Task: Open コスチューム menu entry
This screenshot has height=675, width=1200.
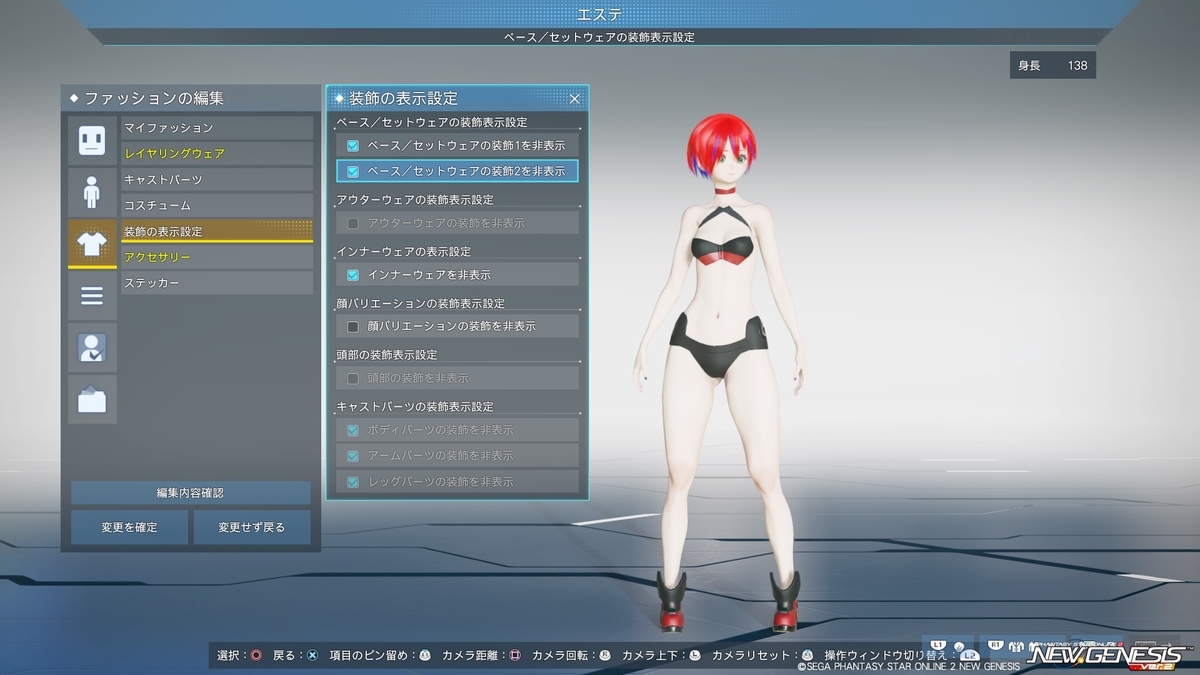Action: point(217,206)
